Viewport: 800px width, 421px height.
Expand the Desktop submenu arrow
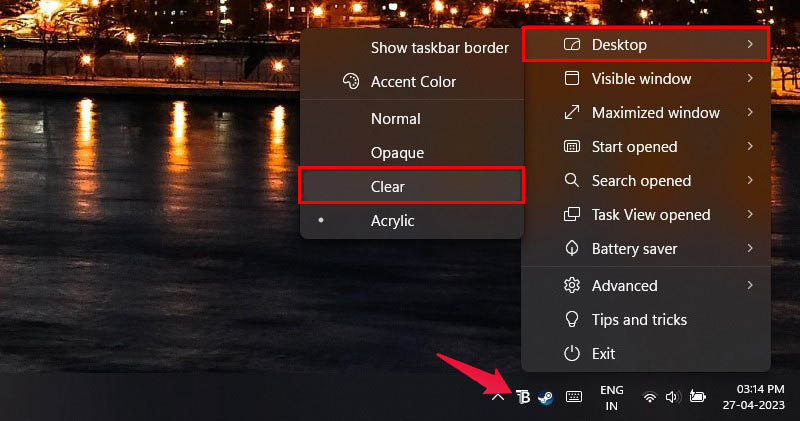click(x=750, y=44)
